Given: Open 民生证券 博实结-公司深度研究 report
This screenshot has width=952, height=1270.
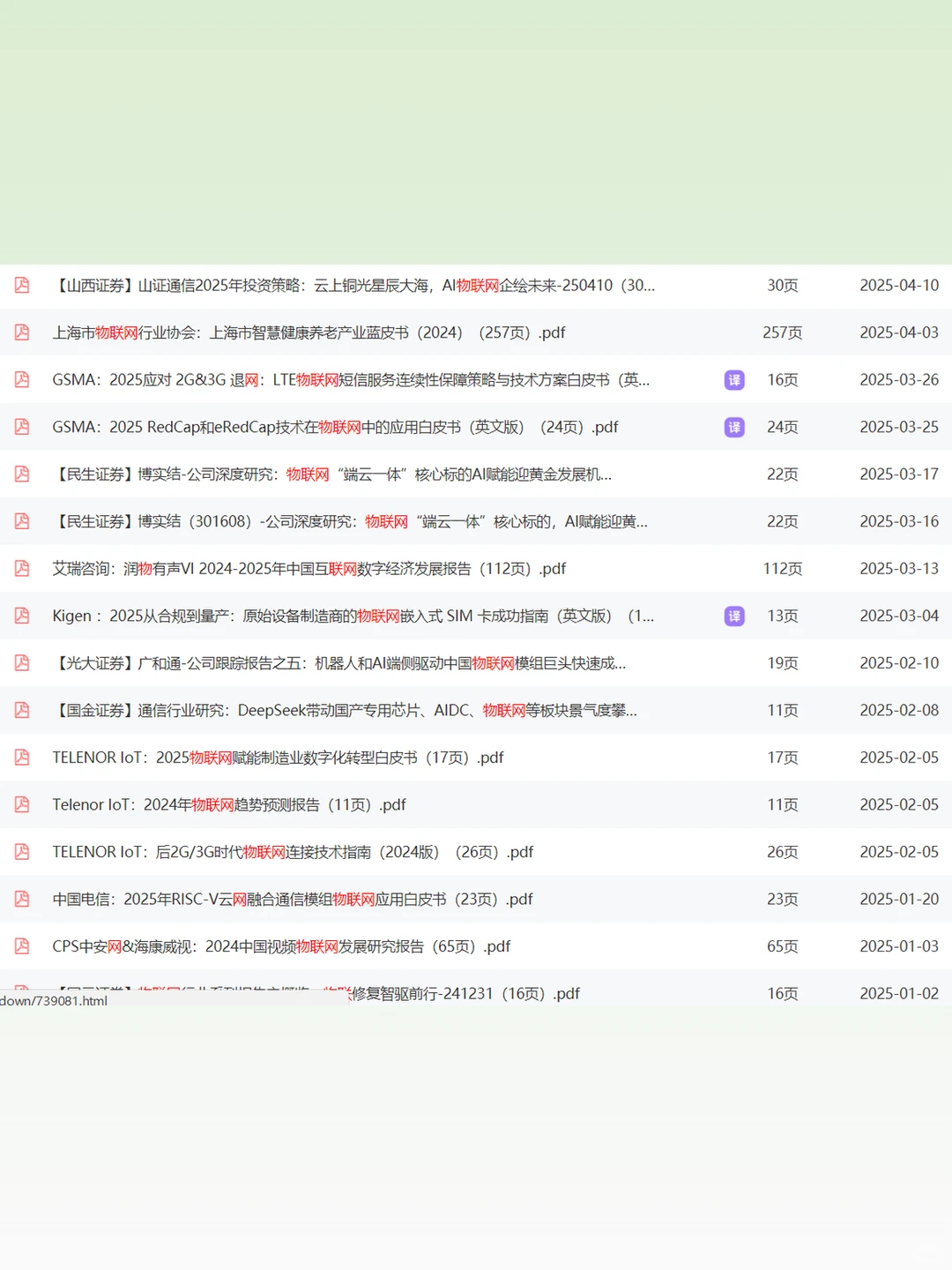Looking at the screenshot, I should click(x=331, y=474).
